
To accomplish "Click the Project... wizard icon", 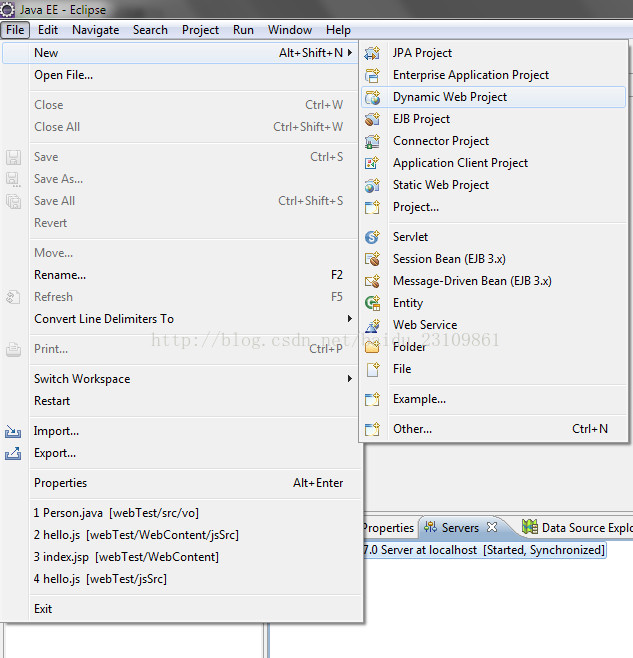I will 372,207.
